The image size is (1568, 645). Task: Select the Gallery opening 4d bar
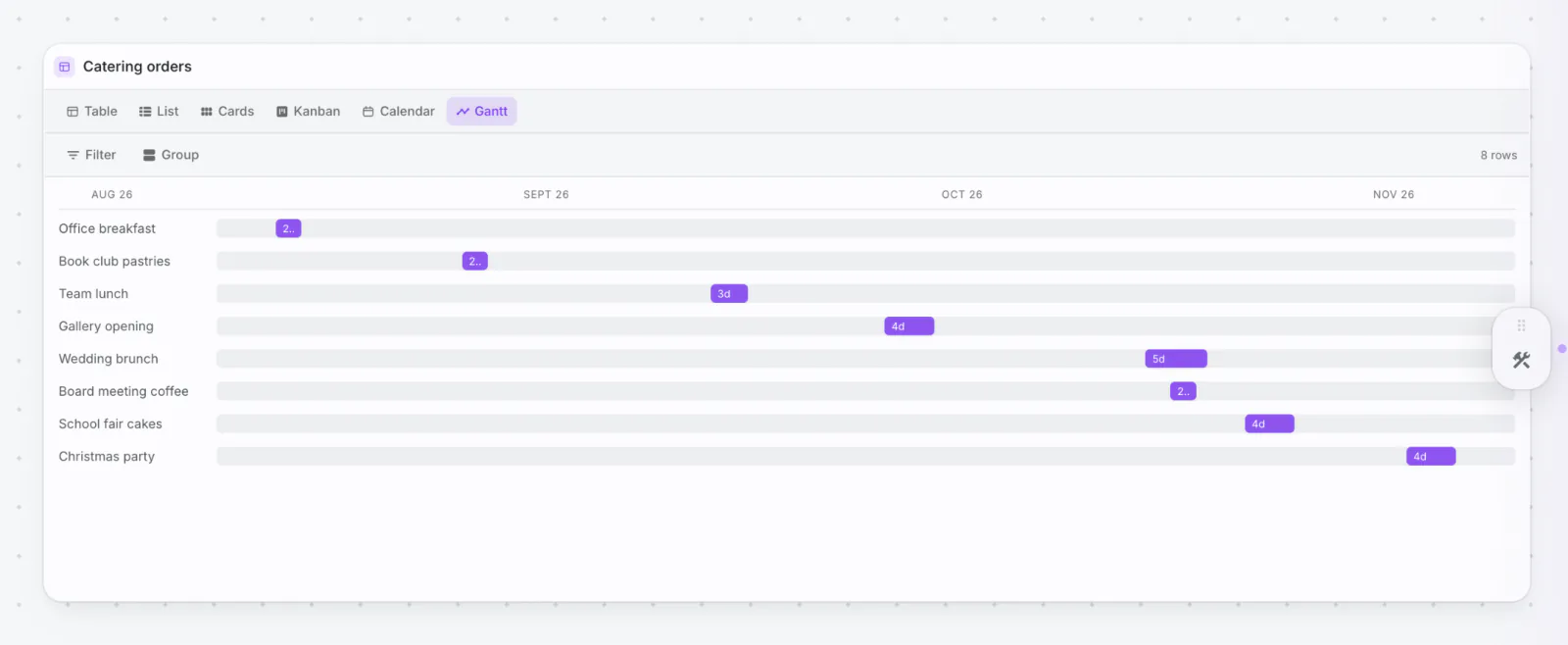point(909,326)
